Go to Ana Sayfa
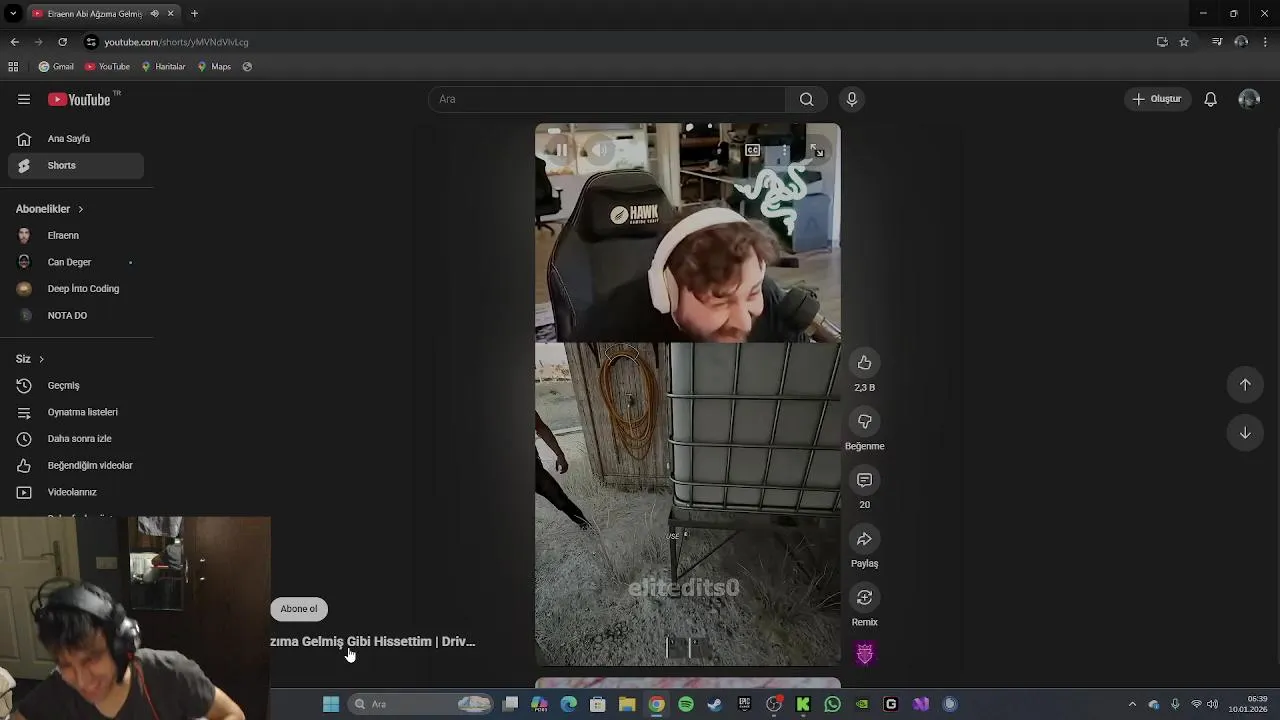Image resolution: width=1280 pixels, height=720 pixels. point(76,139)
